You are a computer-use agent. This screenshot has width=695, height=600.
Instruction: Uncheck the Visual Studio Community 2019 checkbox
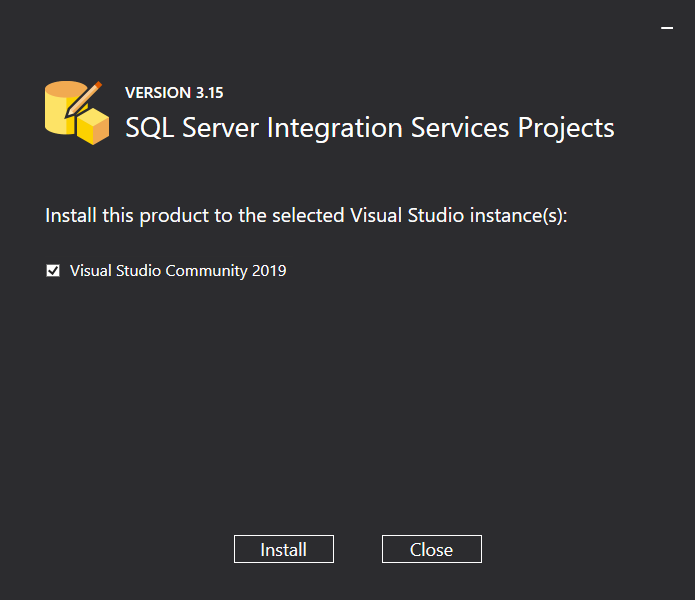click(53, 271)
